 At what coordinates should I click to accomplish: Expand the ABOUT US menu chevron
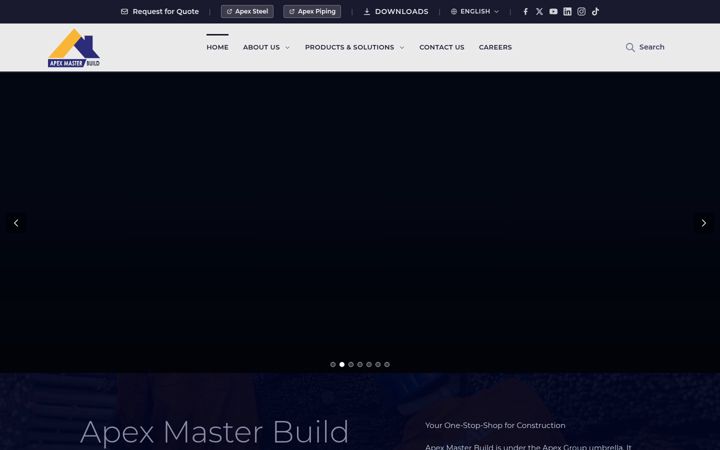click(287, 47)
